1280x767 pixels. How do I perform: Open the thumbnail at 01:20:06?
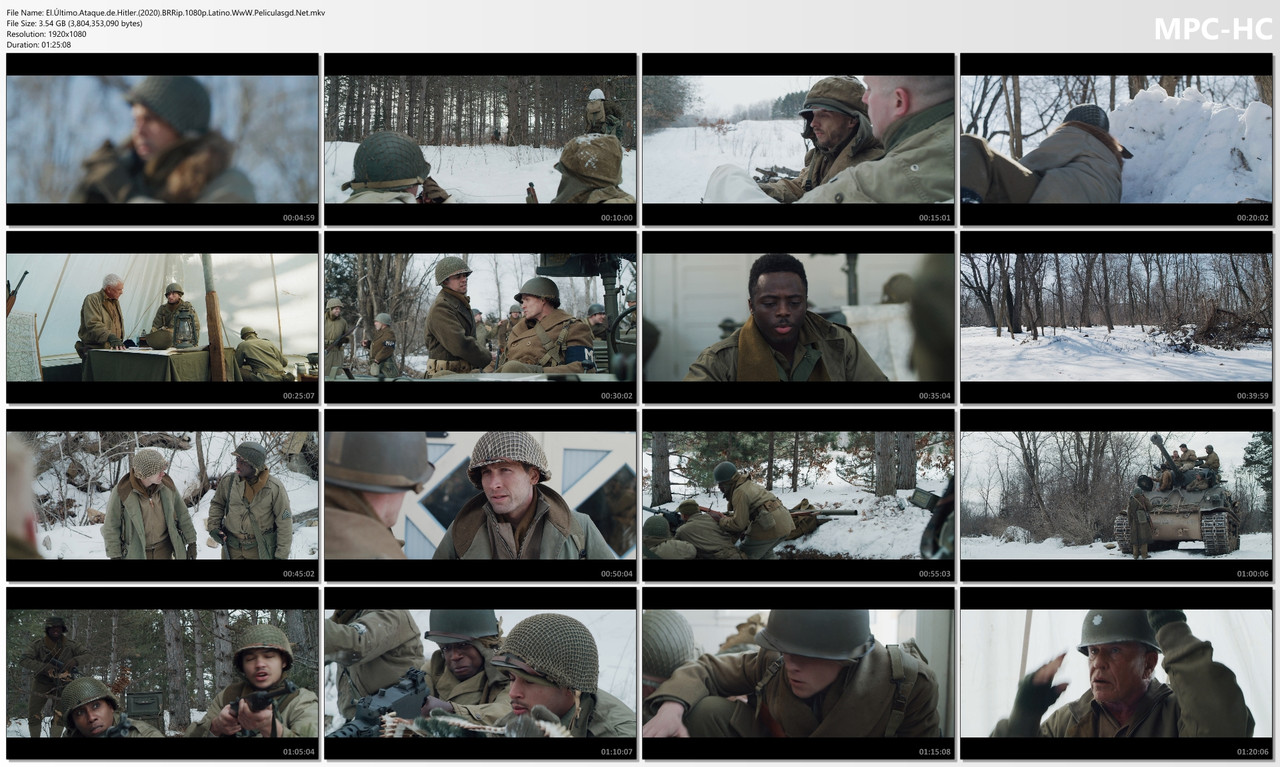[x=1116, y=673]
